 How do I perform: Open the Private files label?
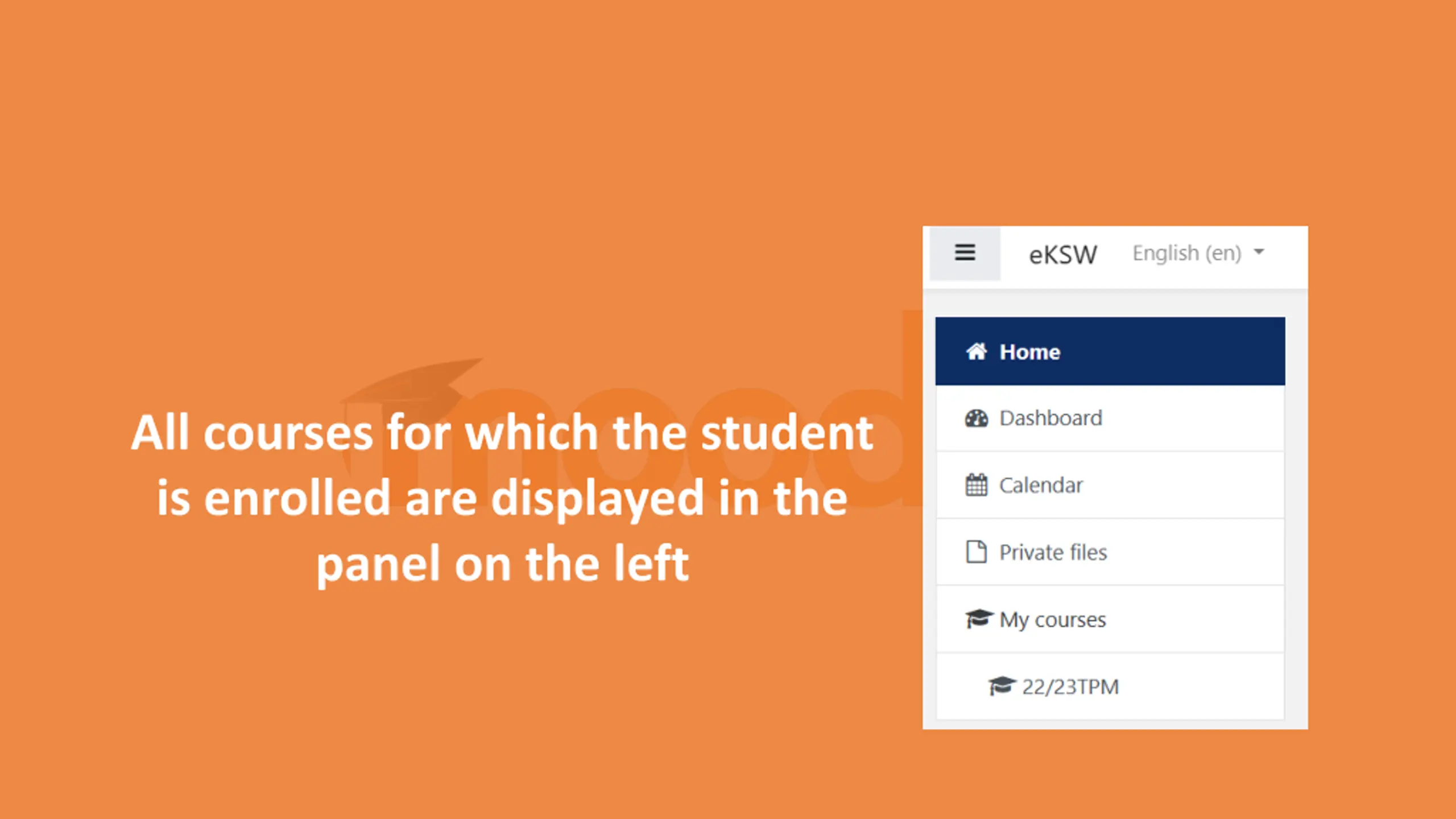point(1053,552)
